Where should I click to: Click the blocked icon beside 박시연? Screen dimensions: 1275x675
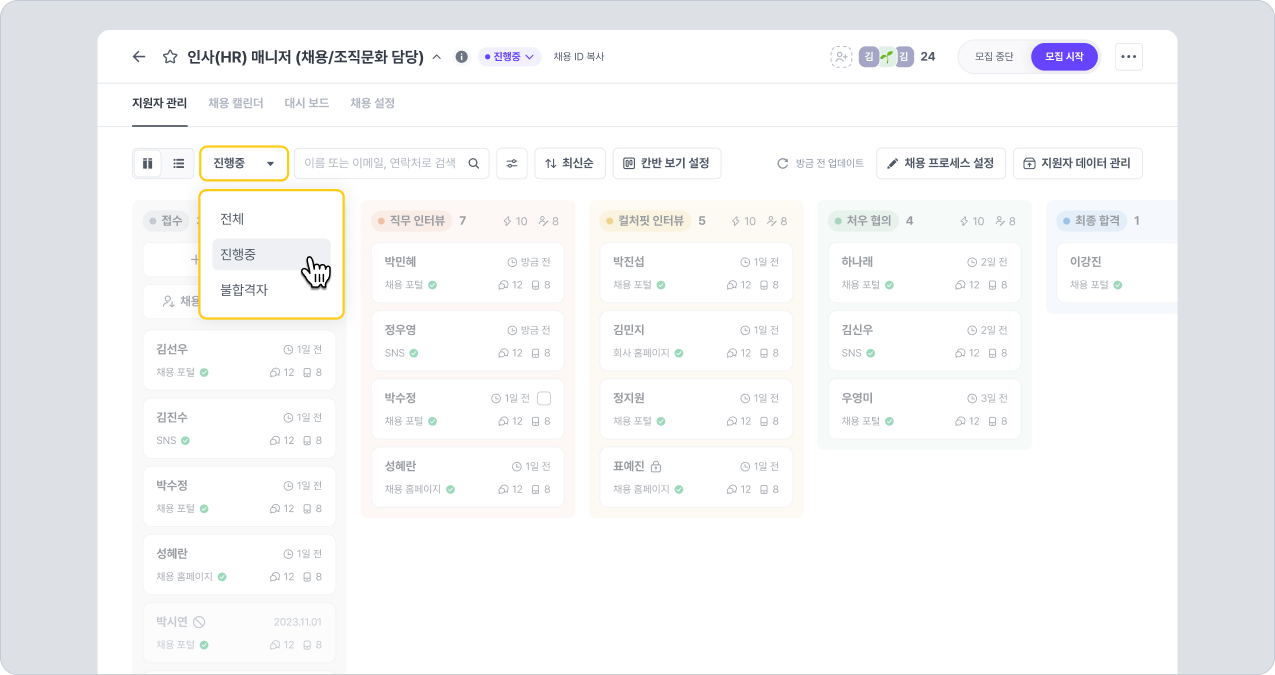(x=199, y=622)
